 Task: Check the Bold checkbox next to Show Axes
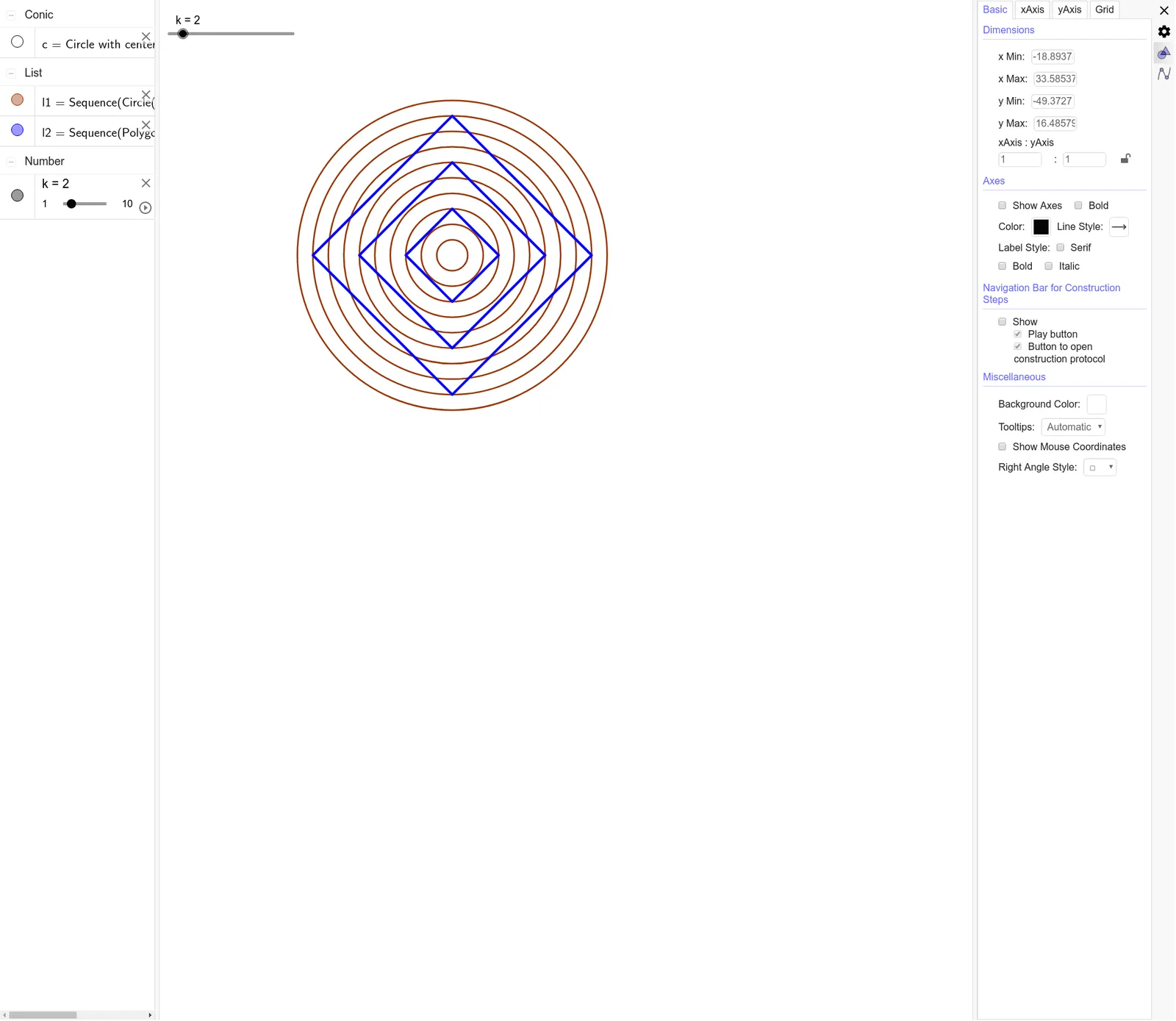point(1078,205)
